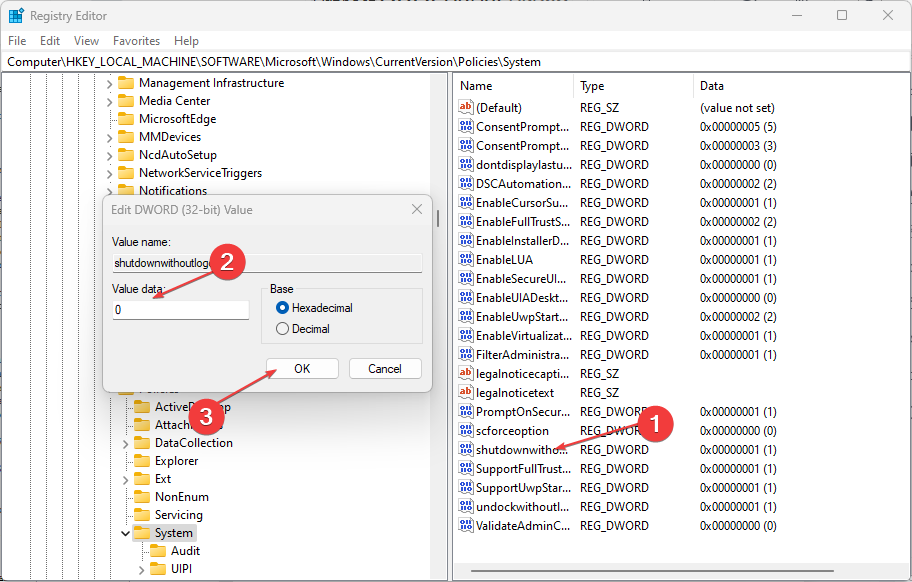
Task: Expand the MMDevices key
Action: 109,138
